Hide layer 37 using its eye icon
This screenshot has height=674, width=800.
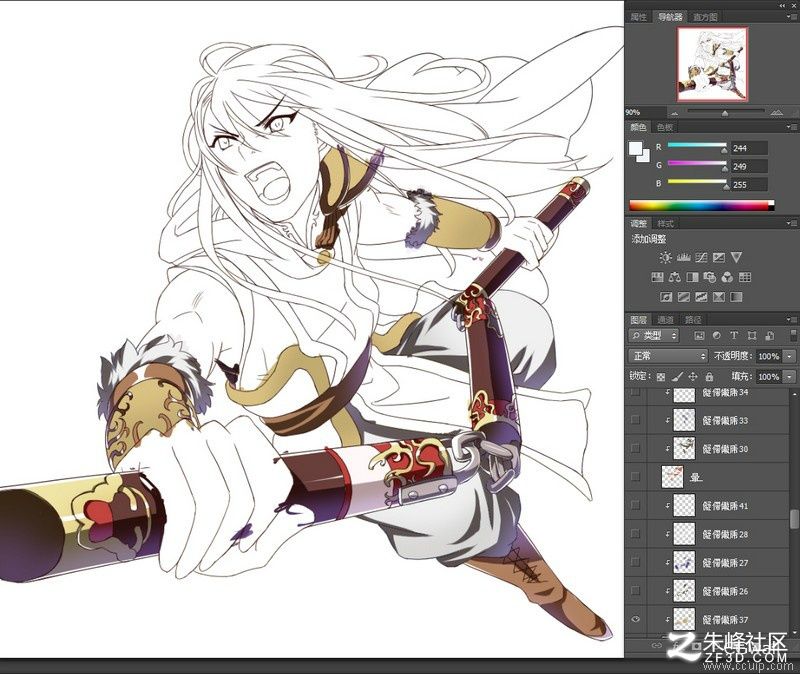[x=635, y=619]
